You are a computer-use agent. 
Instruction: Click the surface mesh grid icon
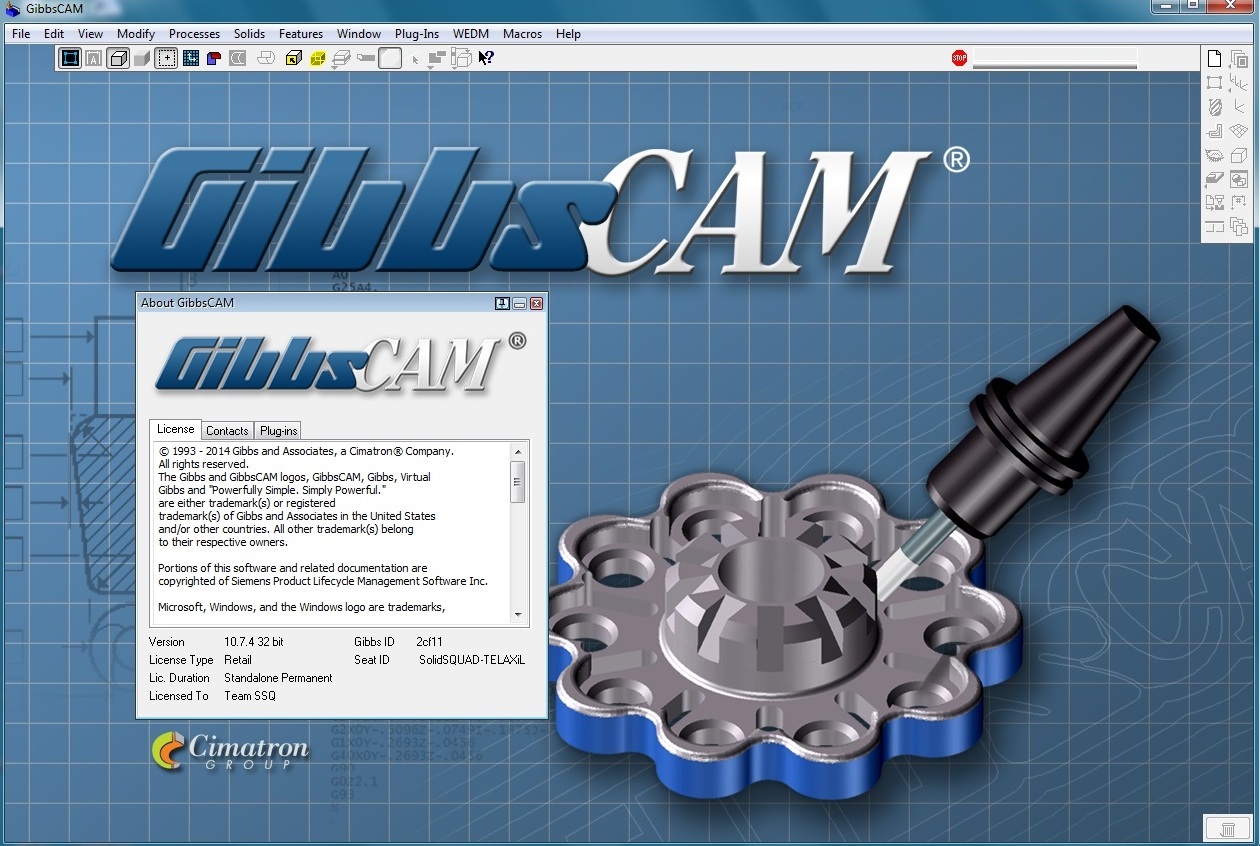(x=1239, y=131)
